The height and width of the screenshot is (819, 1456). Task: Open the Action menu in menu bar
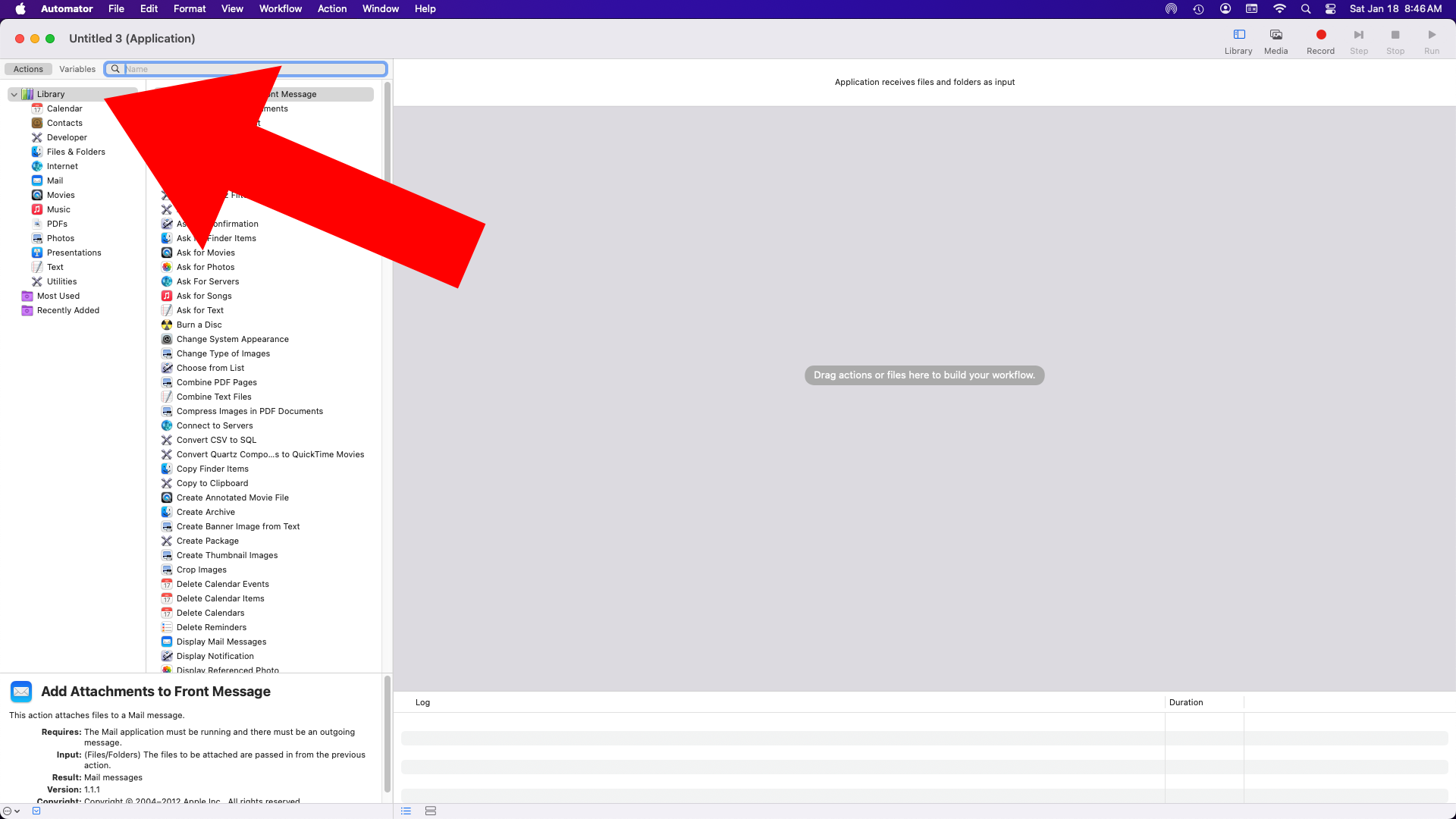pyautogui.click(x=331, y=9)
